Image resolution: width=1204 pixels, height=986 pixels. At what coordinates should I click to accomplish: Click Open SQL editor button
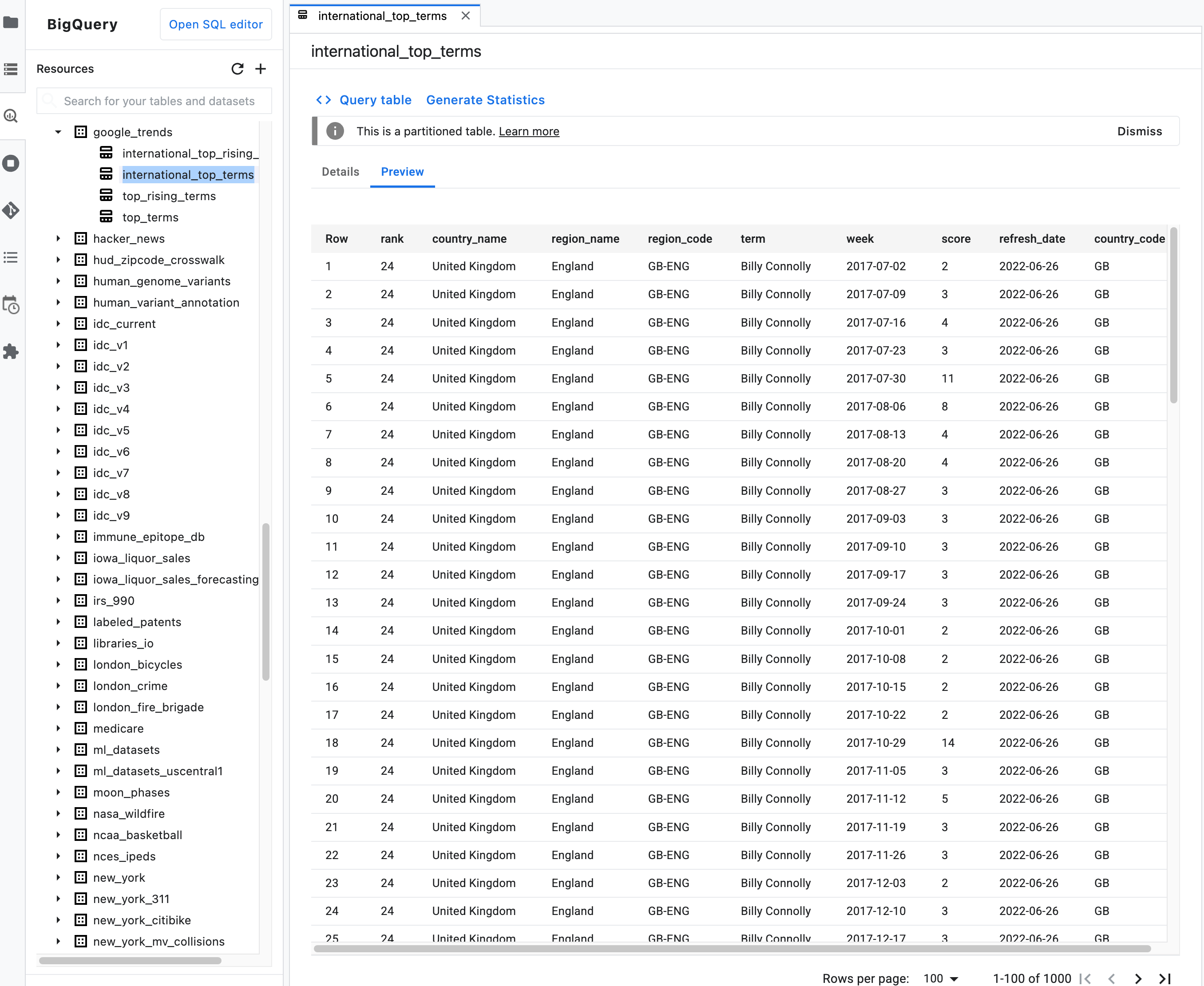216,25
